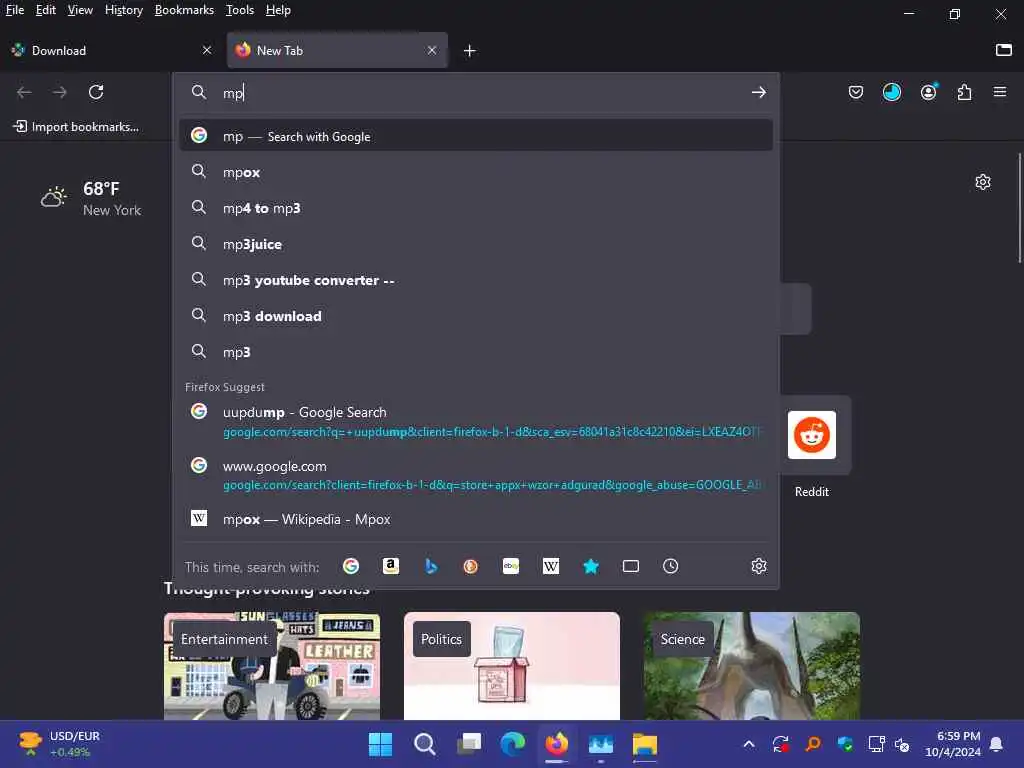
Task: Choose 'mp3 download' suggestion
Action: tap(475, 316)
